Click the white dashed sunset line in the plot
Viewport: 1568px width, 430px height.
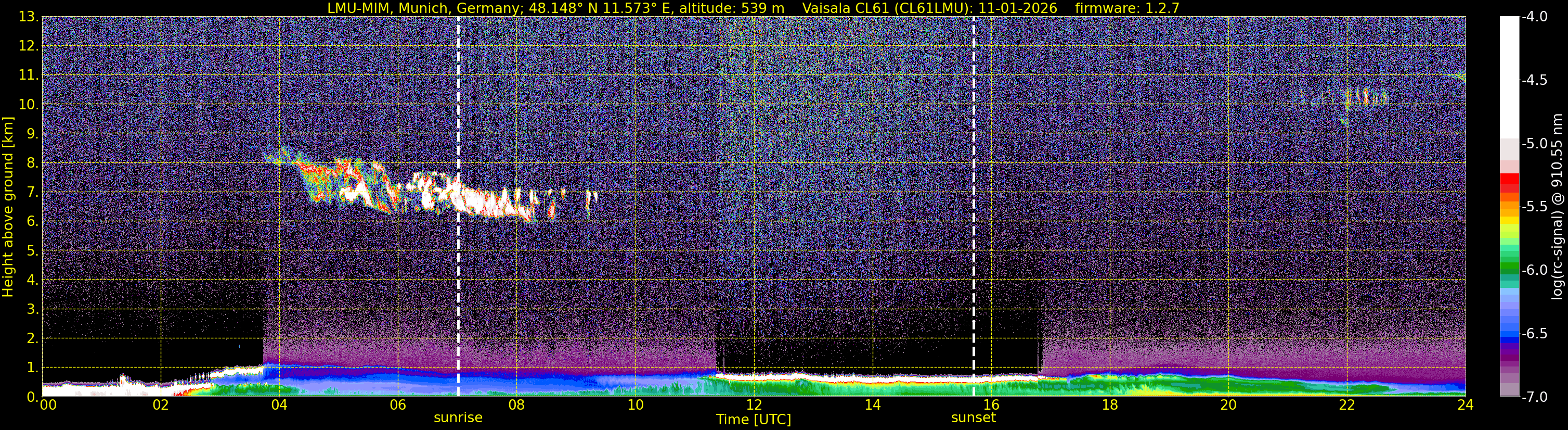tap(974, 207)
